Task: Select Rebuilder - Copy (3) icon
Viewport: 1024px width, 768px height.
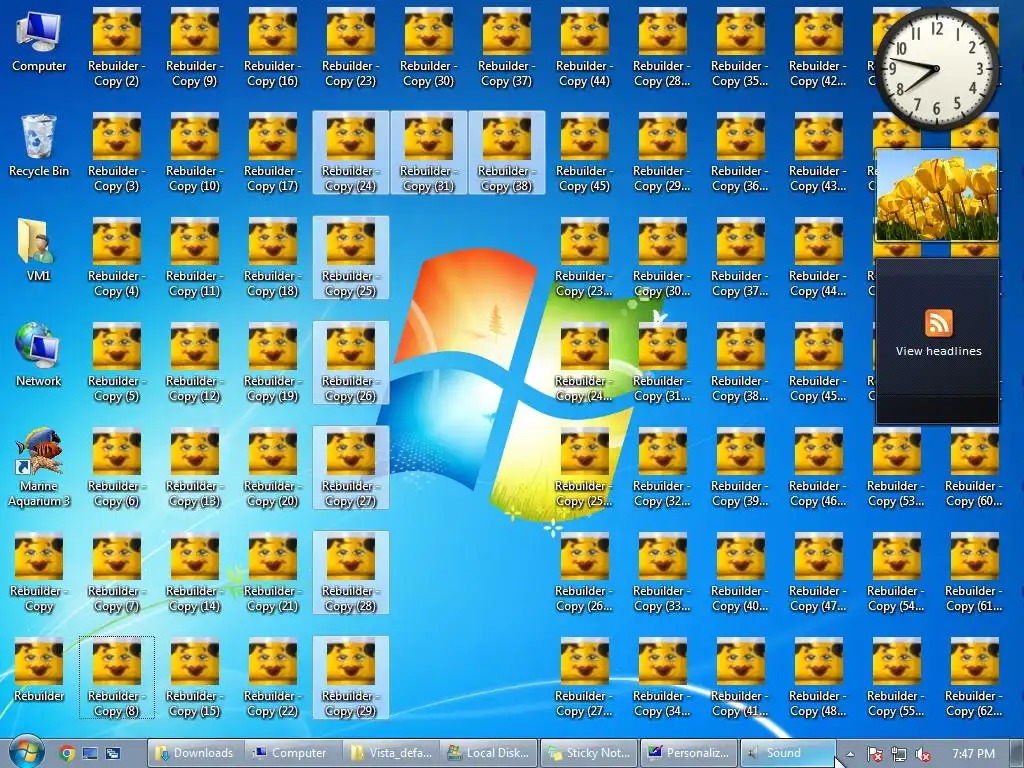Action: click(116, 153)
